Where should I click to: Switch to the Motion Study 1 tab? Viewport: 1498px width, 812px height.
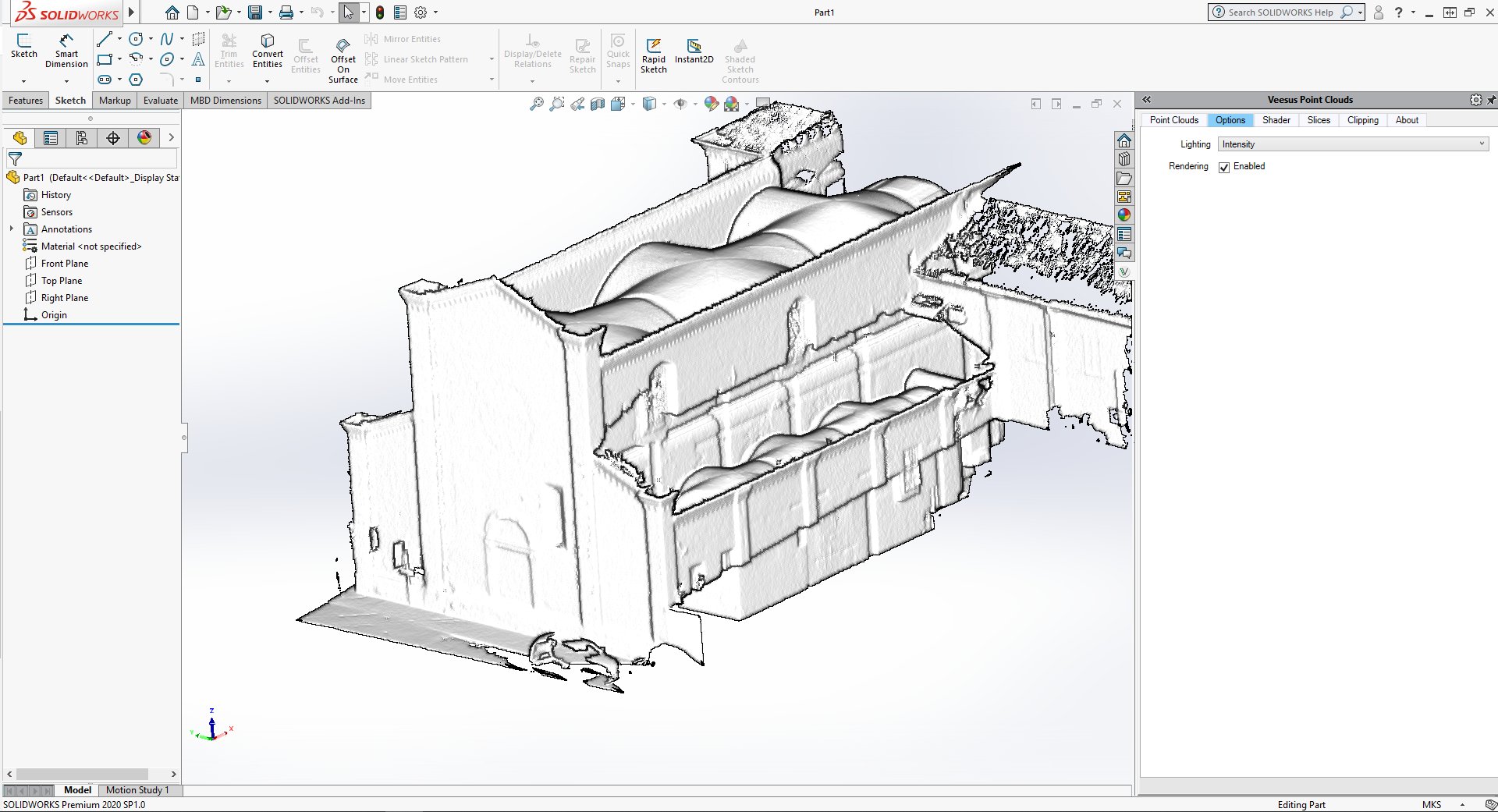click(138, 789)
